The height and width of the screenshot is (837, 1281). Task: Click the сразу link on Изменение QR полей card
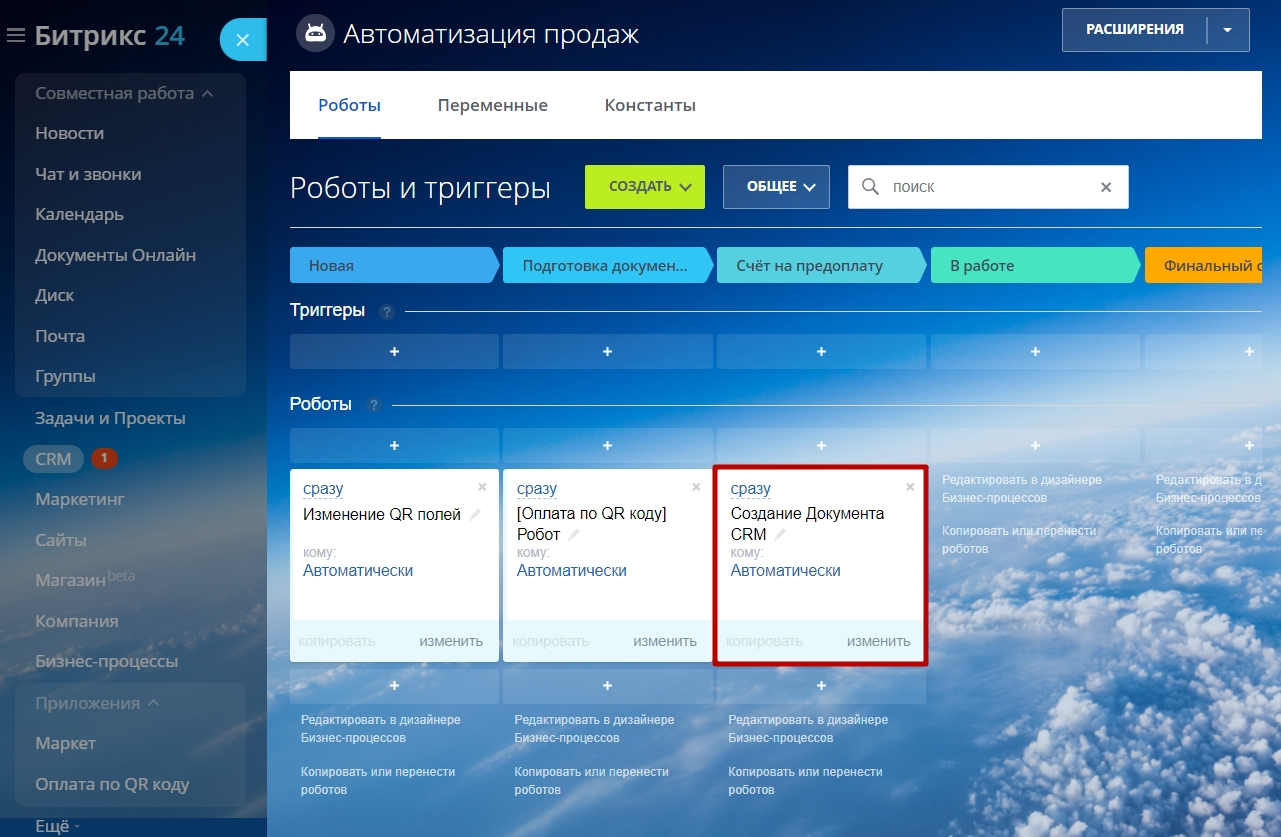(x=323, y=489)
